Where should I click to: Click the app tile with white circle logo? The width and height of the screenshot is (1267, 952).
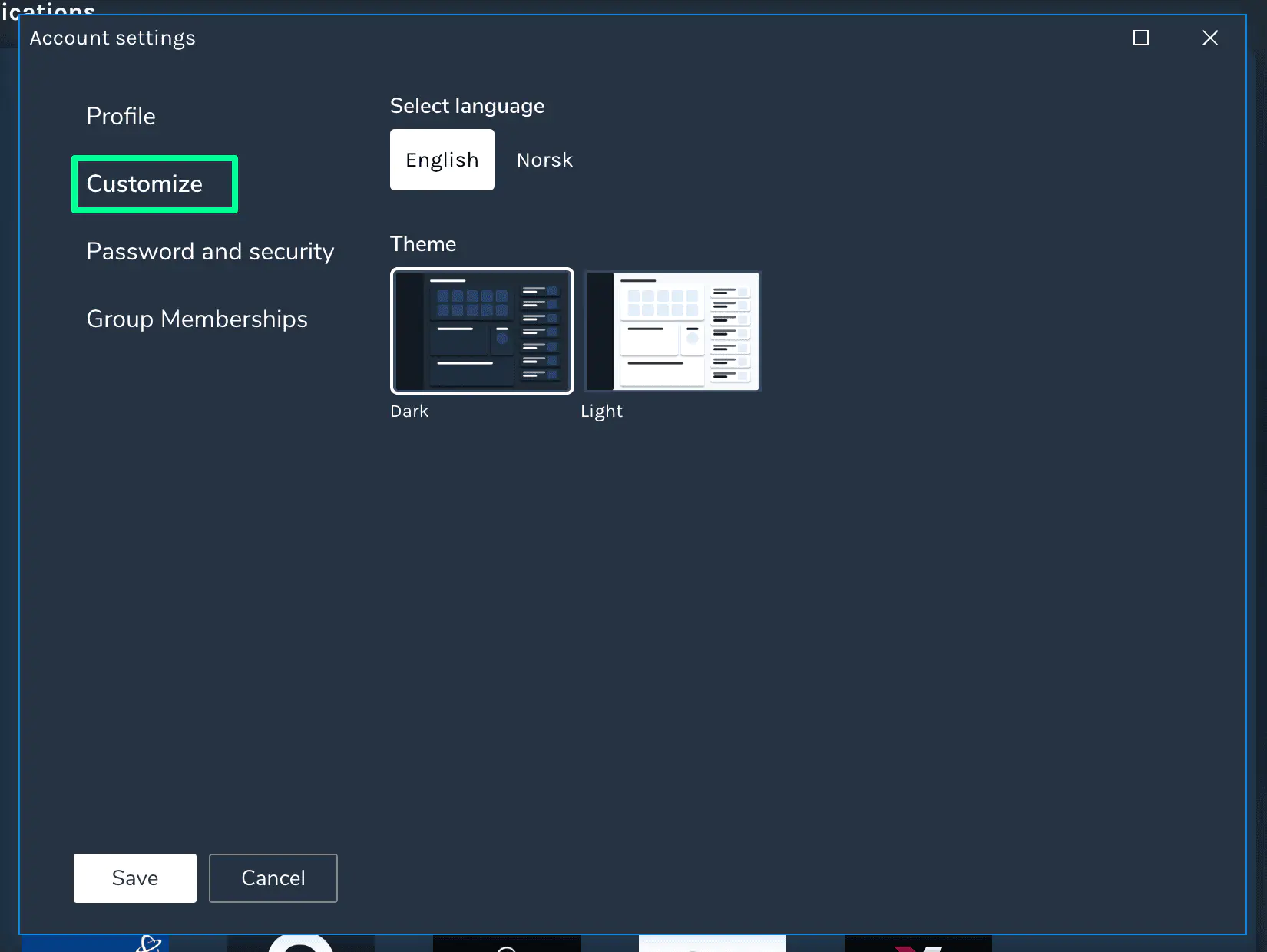click(301, 944)
